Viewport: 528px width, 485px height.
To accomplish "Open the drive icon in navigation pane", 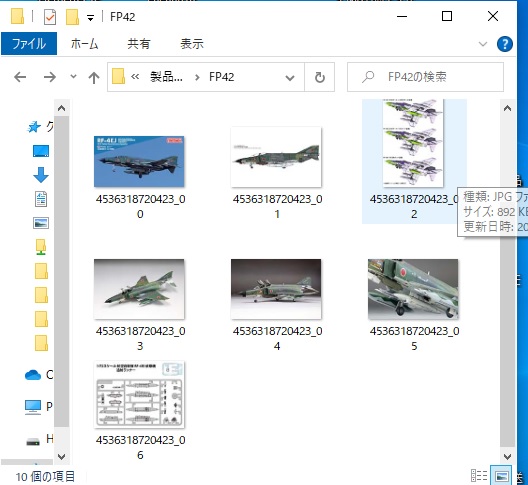I will pos(33,442).
